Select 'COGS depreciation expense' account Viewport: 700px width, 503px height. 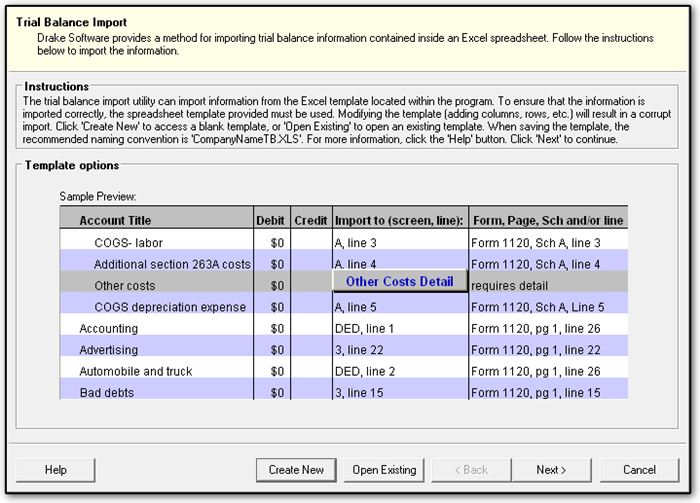tap(170, 307)
